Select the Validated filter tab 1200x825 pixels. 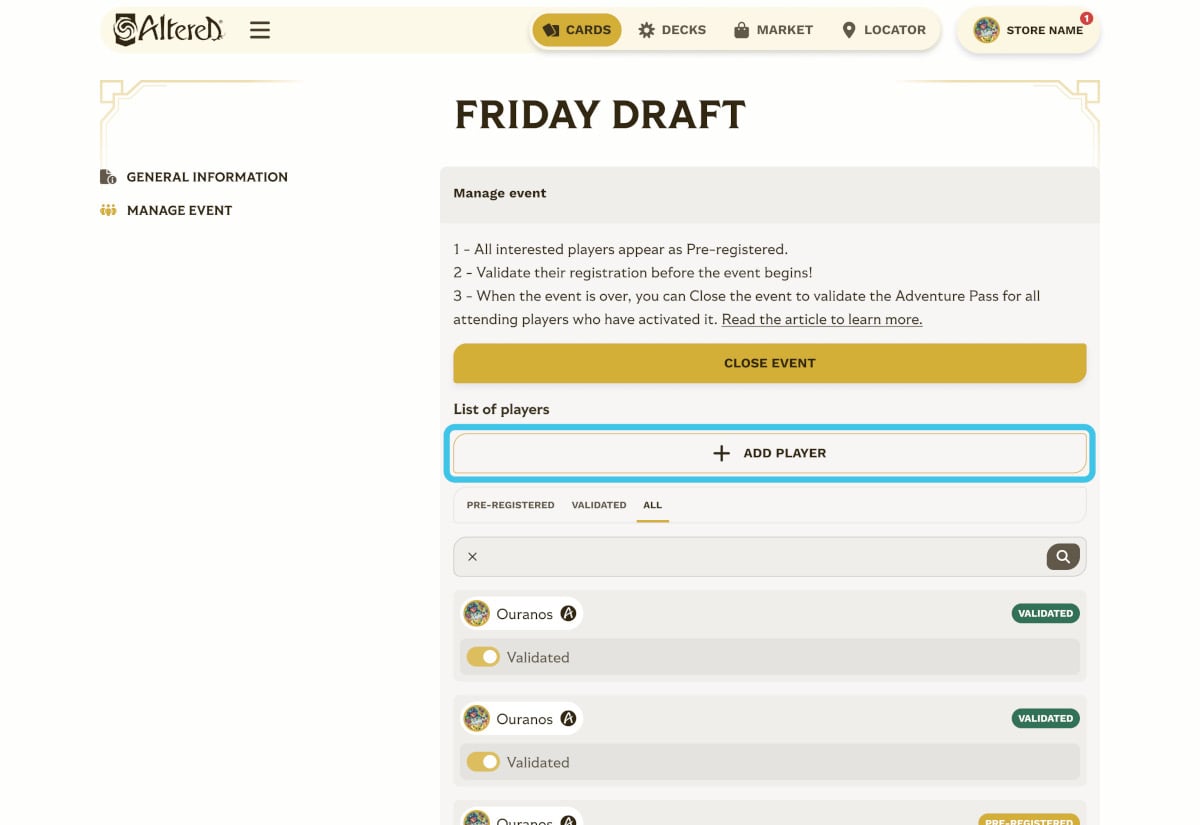click(599, 505)
